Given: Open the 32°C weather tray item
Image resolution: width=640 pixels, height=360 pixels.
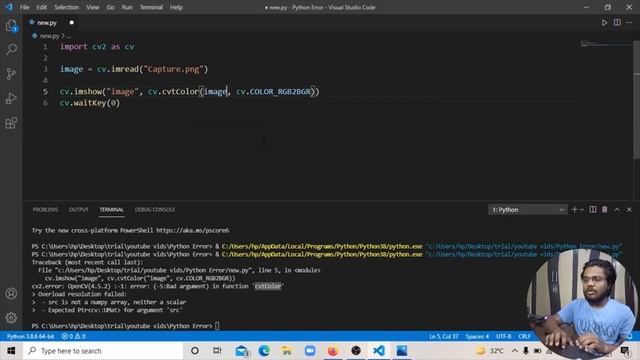Looking at the screenshot, I should [490, 351].
